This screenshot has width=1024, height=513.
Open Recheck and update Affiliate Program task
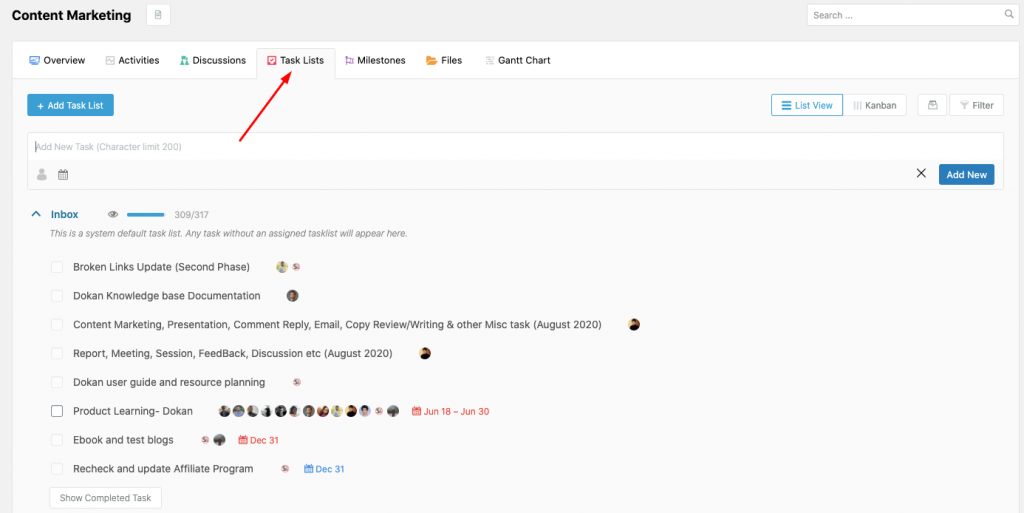pos(163,469)
